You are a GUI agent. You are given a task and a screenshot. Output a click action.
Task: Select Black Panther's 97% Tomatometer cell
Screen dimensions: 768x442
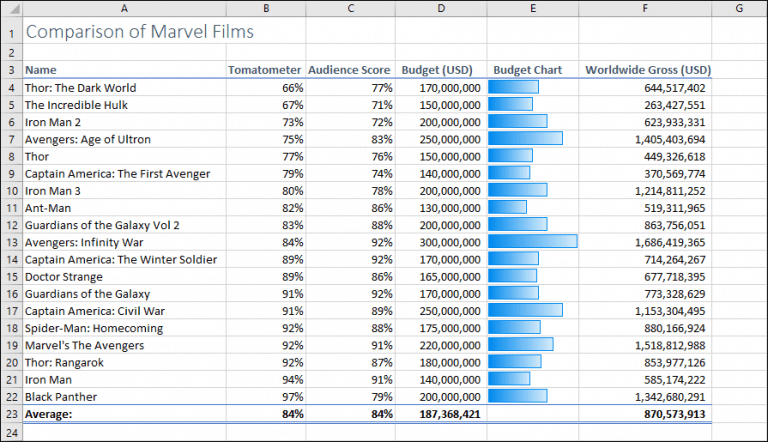click(x=266, y=397)
